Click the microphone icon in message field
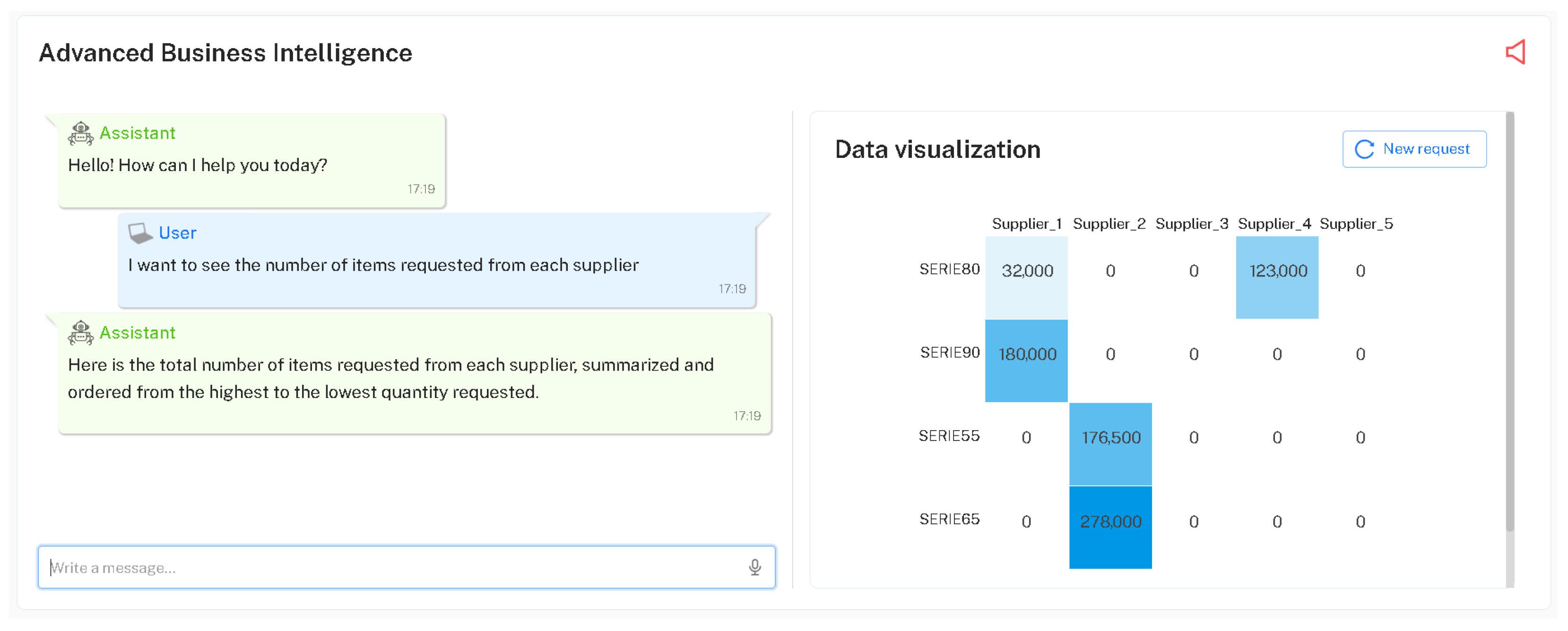 pyautogui.click(x=754, y=567)
